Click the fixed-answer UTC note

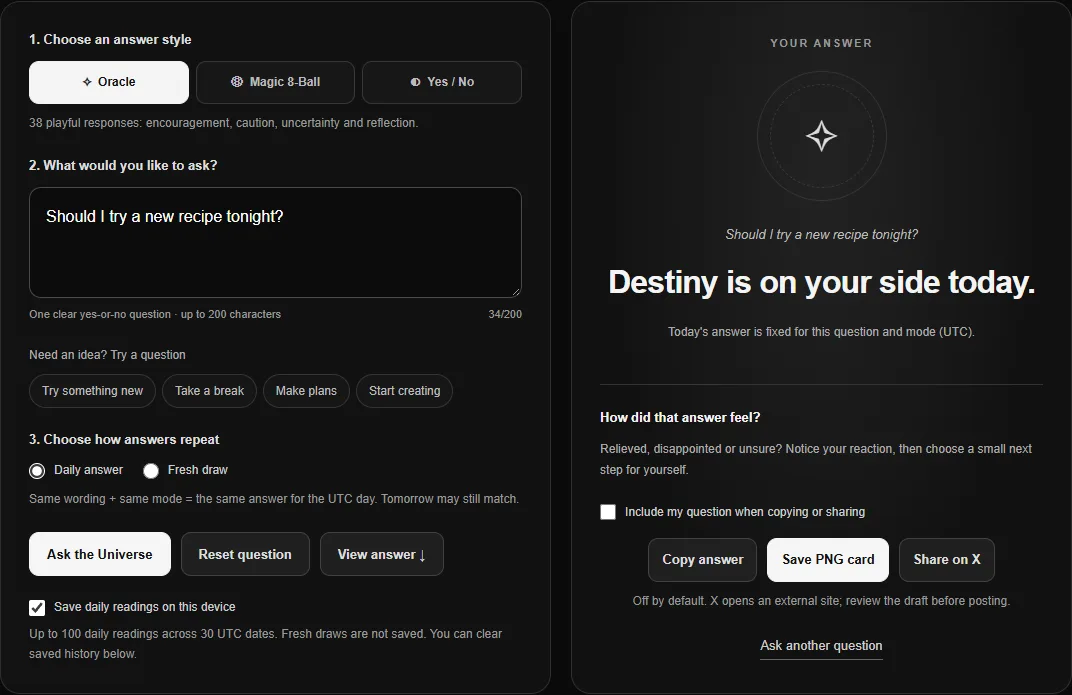(x=821, y=332)
